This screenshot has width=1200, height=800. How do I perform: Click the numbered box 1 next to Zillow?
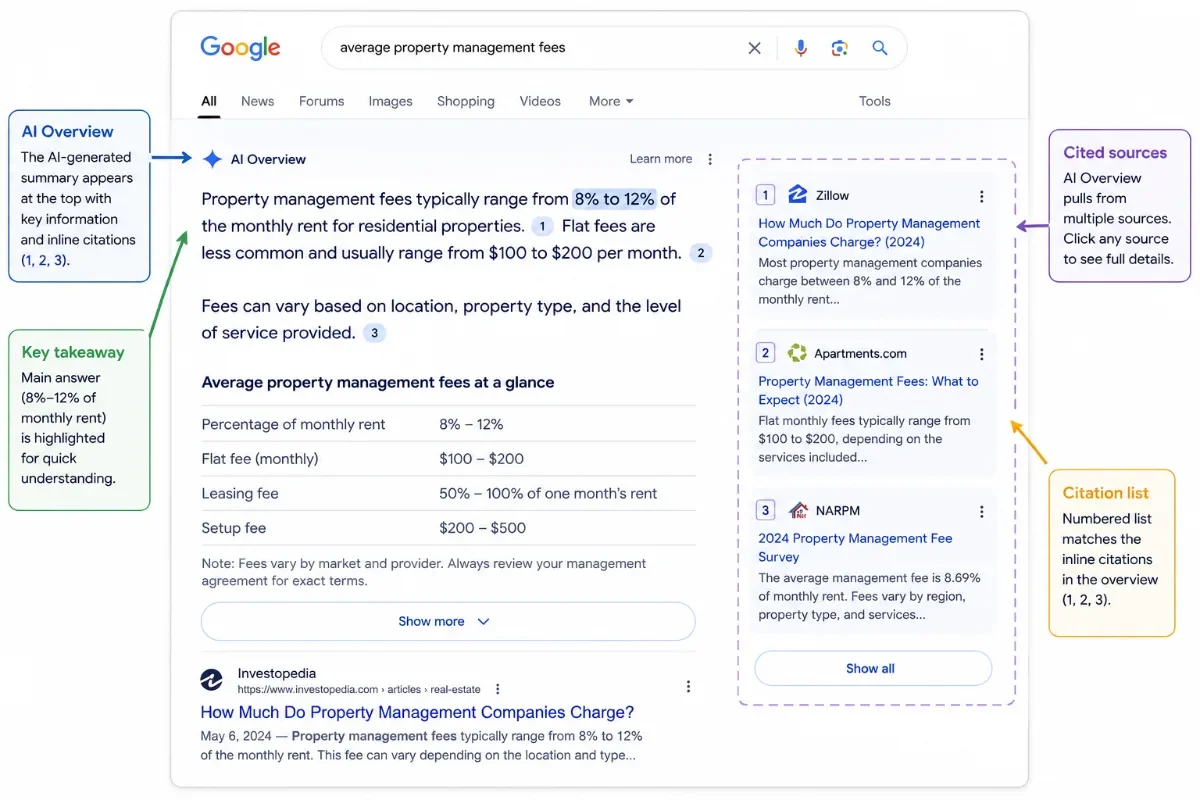[766, 195]
